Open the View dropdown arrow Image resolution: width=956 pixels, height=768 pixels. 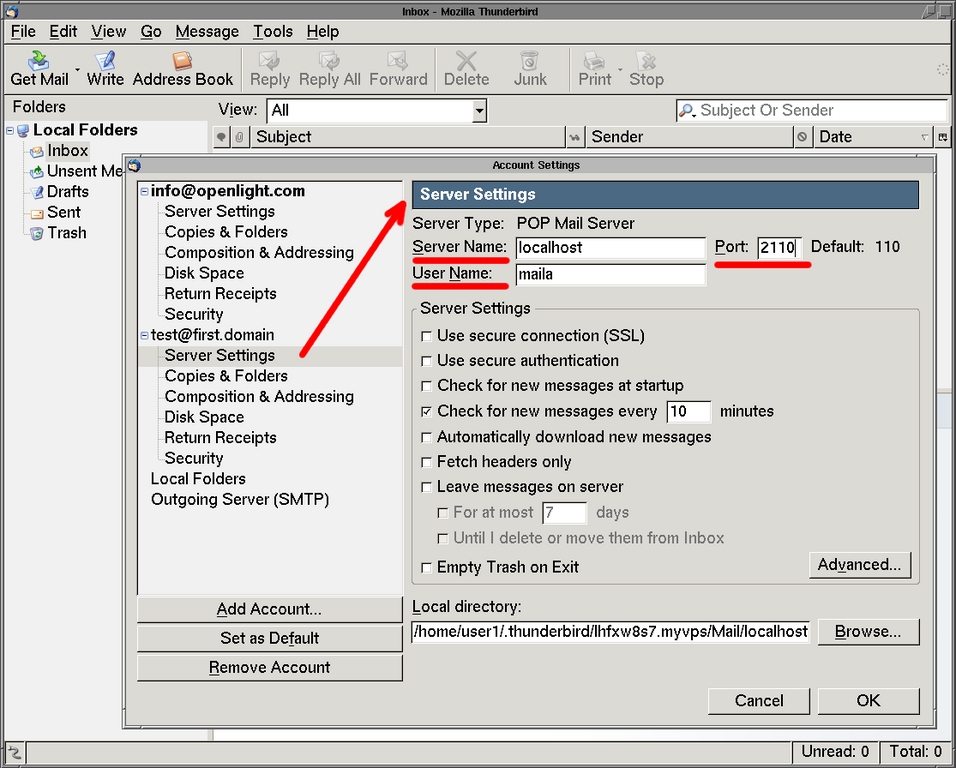point(479,111)
